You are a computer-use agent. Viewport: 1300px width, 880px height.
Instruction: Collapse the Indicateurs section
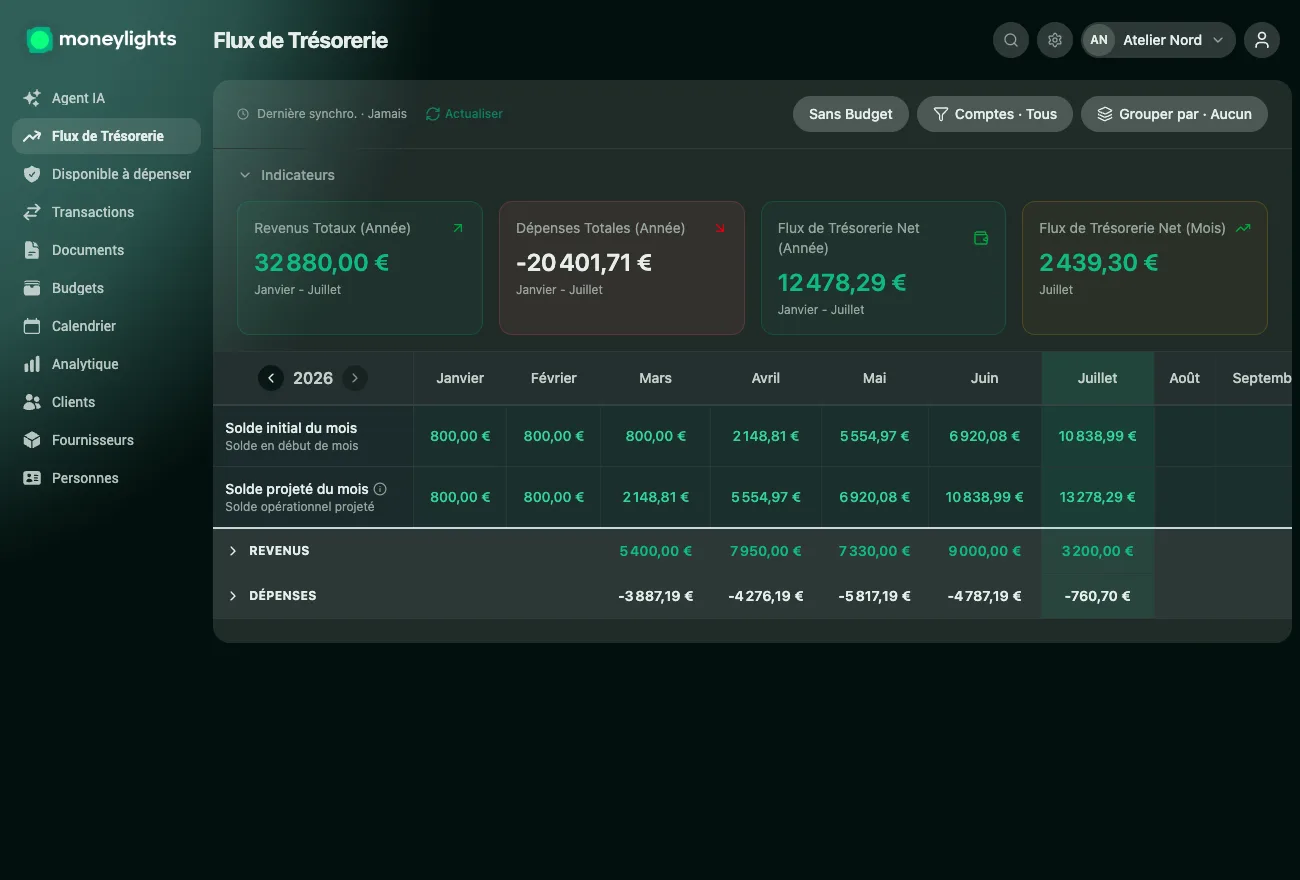point(287,175)
